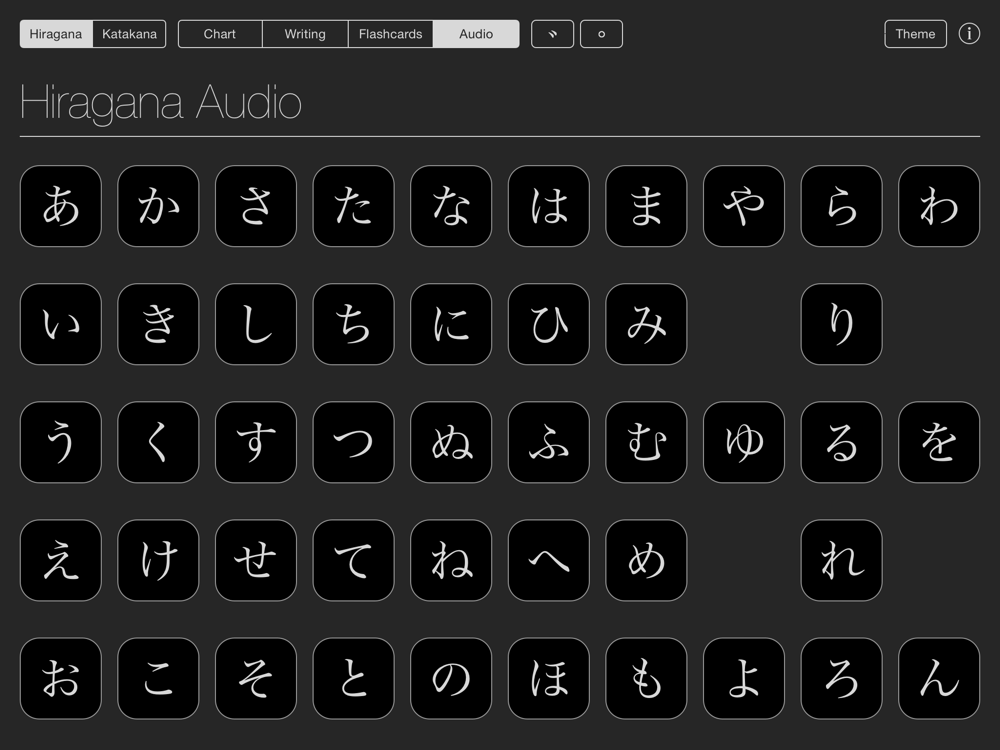The width and height of the screenshot is (1000, 750).
Task: Play audio for な (na)
Action: coord(451,206)
